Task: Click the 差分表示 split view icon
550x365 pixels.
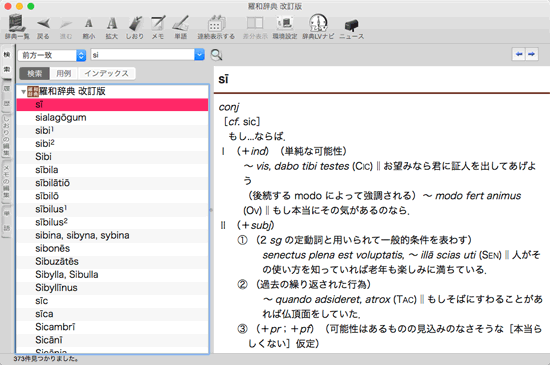Action: point(255,27)
